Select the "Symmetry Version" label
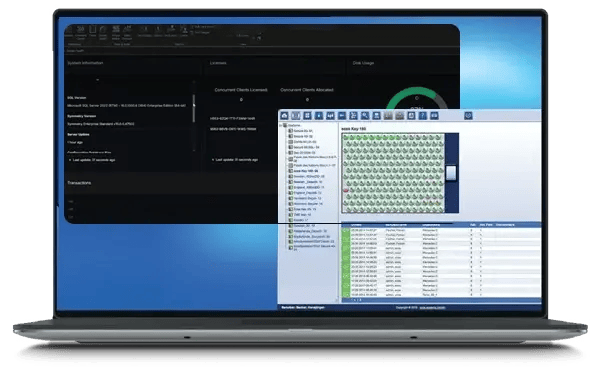The height and width of the screenshot is (389, 600). pyautogui.click(x=82, y=116)
